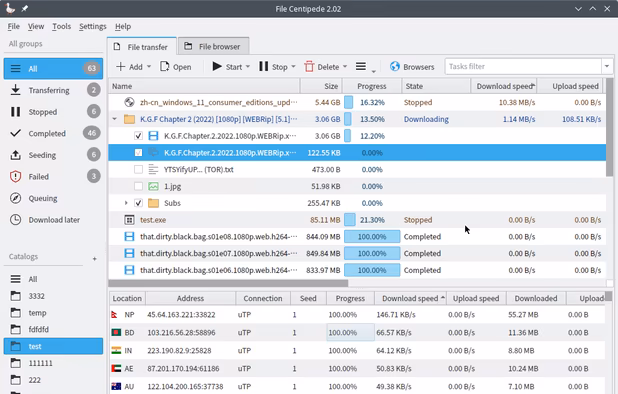
Task: Click the pin window icon
Action: [25, 8]
